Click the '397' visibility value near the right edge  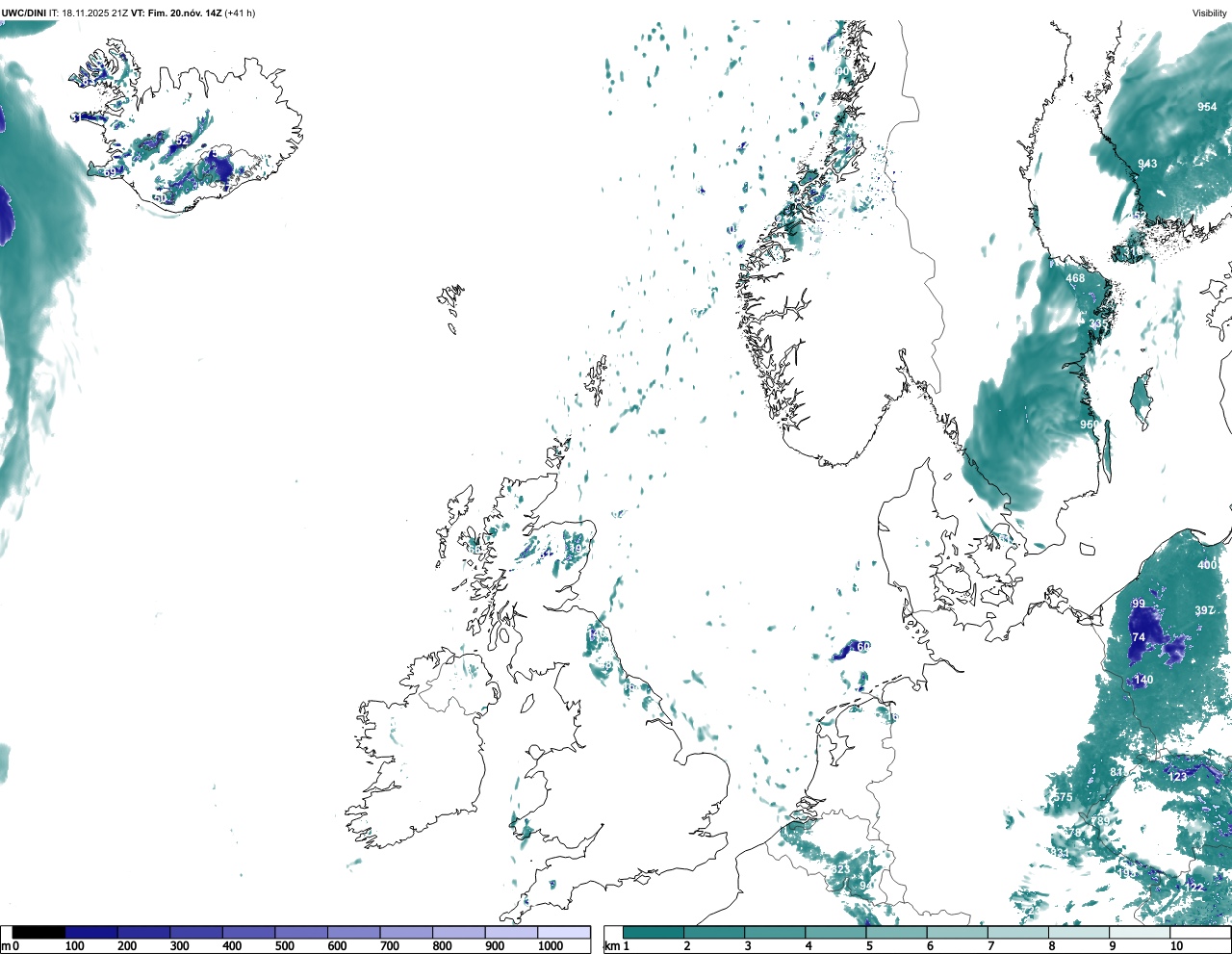pos(1204,610)
